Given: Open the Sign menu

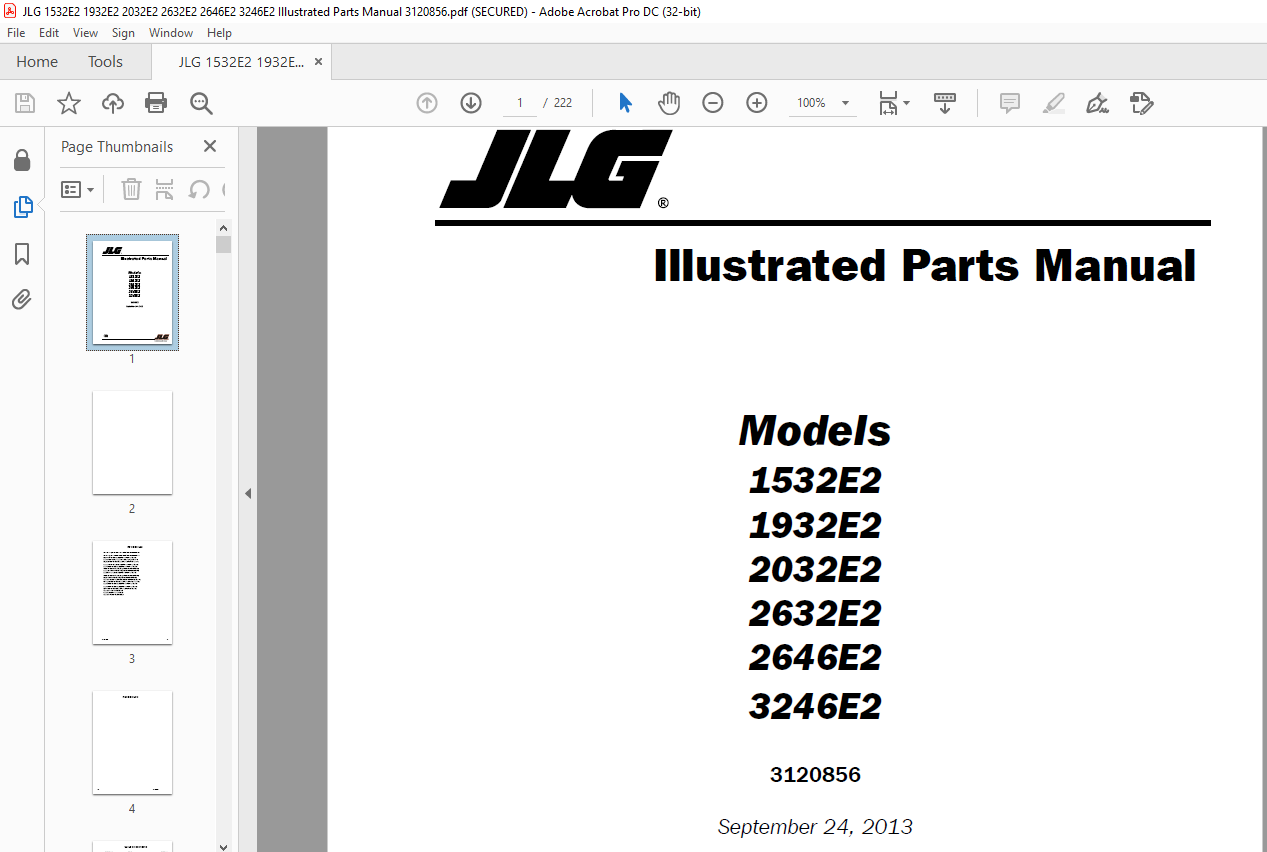Looking at the screenshot, I should pos(123,33).
